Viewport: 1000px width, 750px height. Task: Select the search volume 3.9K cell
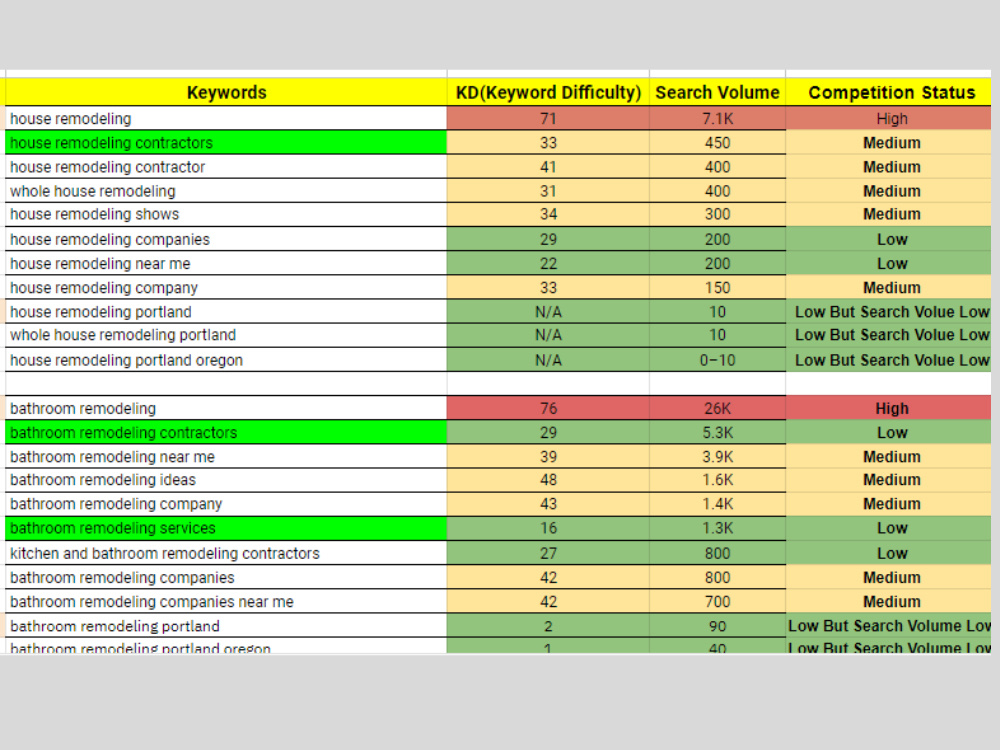(717, 457)
